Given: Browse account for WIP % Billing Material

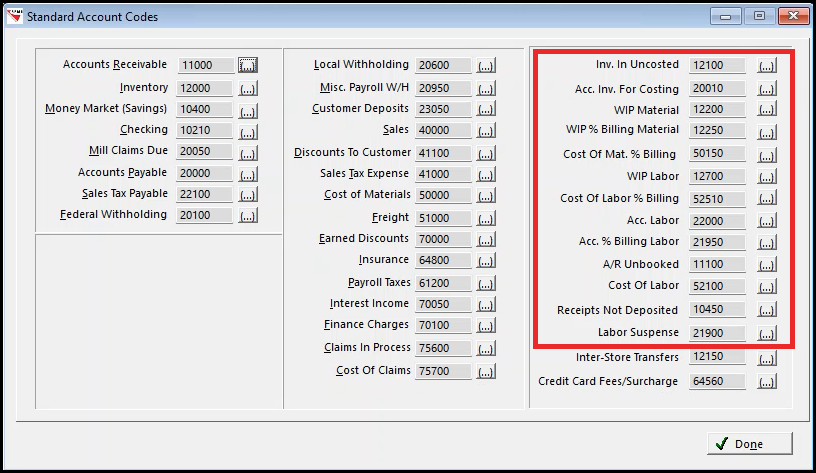Looking at the screenshot, I should point(766,132).
